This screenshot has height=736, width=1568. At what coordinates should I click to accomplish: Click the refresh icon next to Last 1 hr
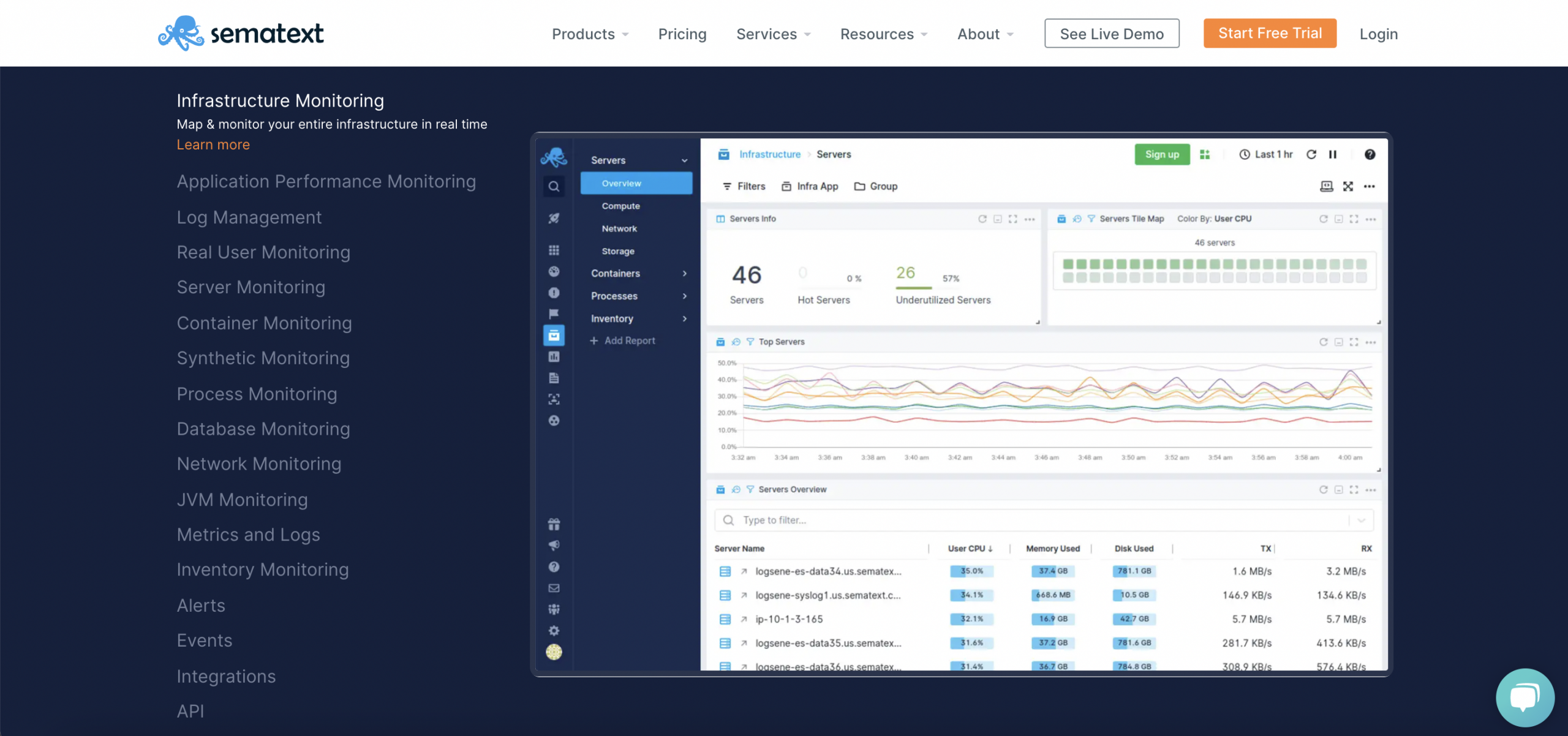[1311, 155]
